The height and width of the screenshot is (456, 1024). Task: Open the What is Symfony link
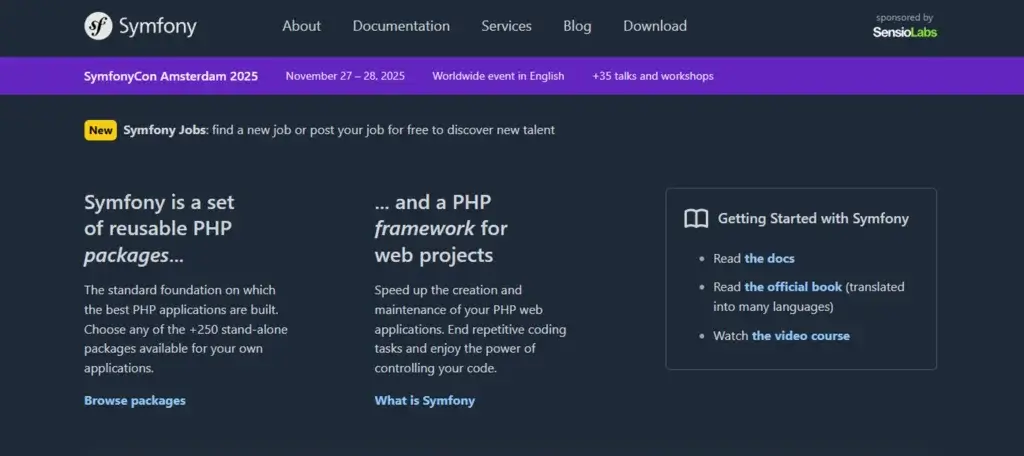pos(424,400)
